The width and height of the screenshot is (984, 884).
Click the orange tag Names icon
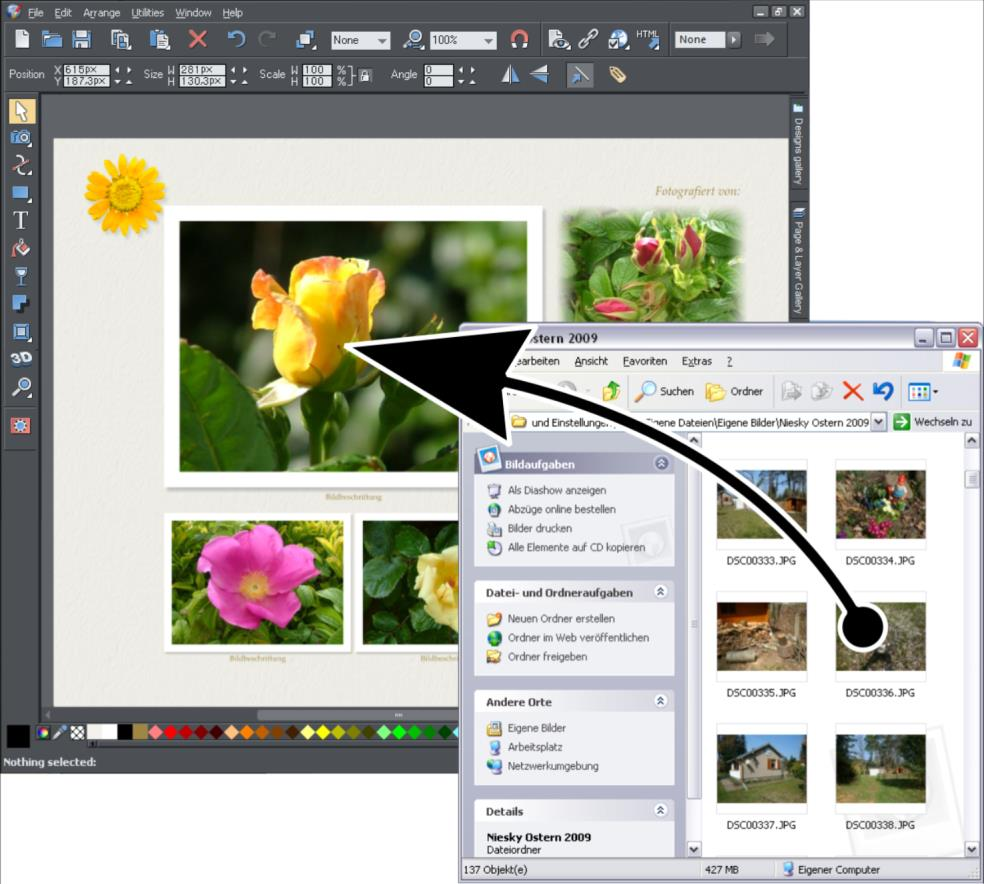(618, 75)
